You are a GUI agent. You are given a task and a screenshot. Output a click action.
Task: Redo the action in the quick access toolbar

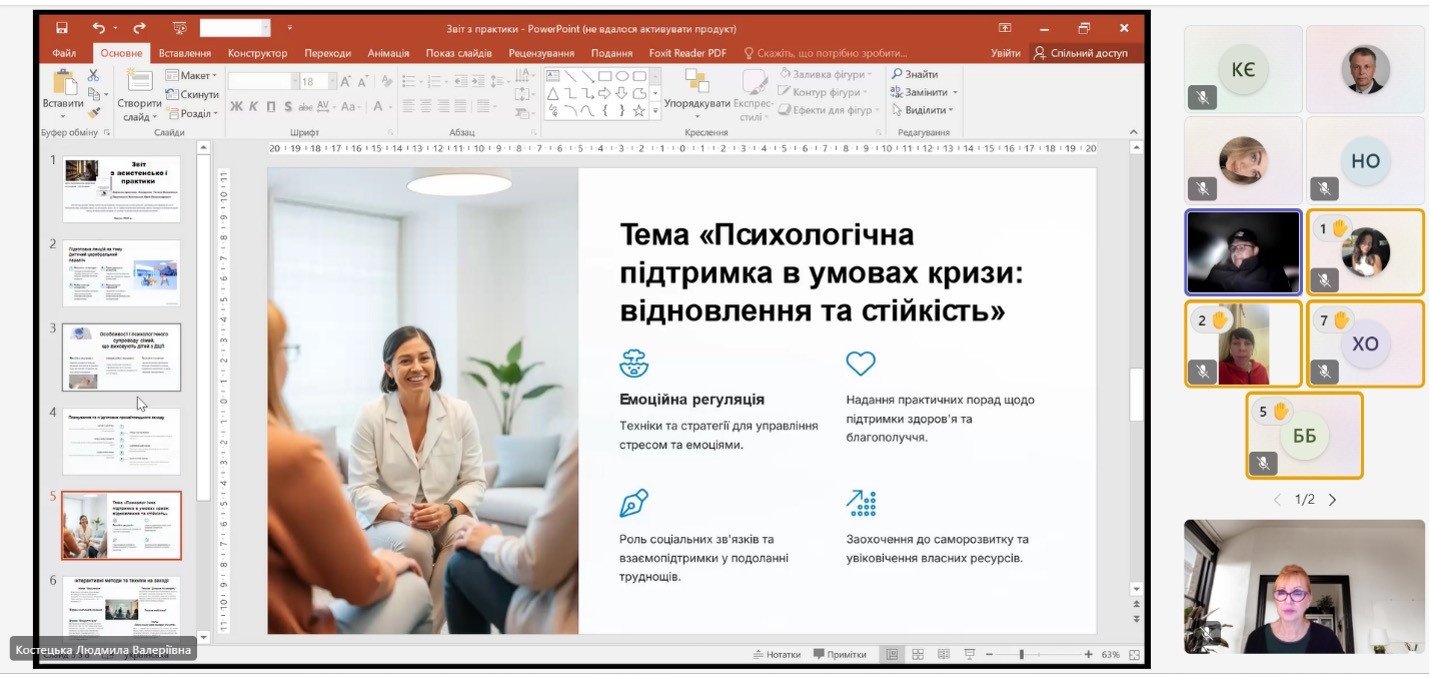click(x=139, y=28)
